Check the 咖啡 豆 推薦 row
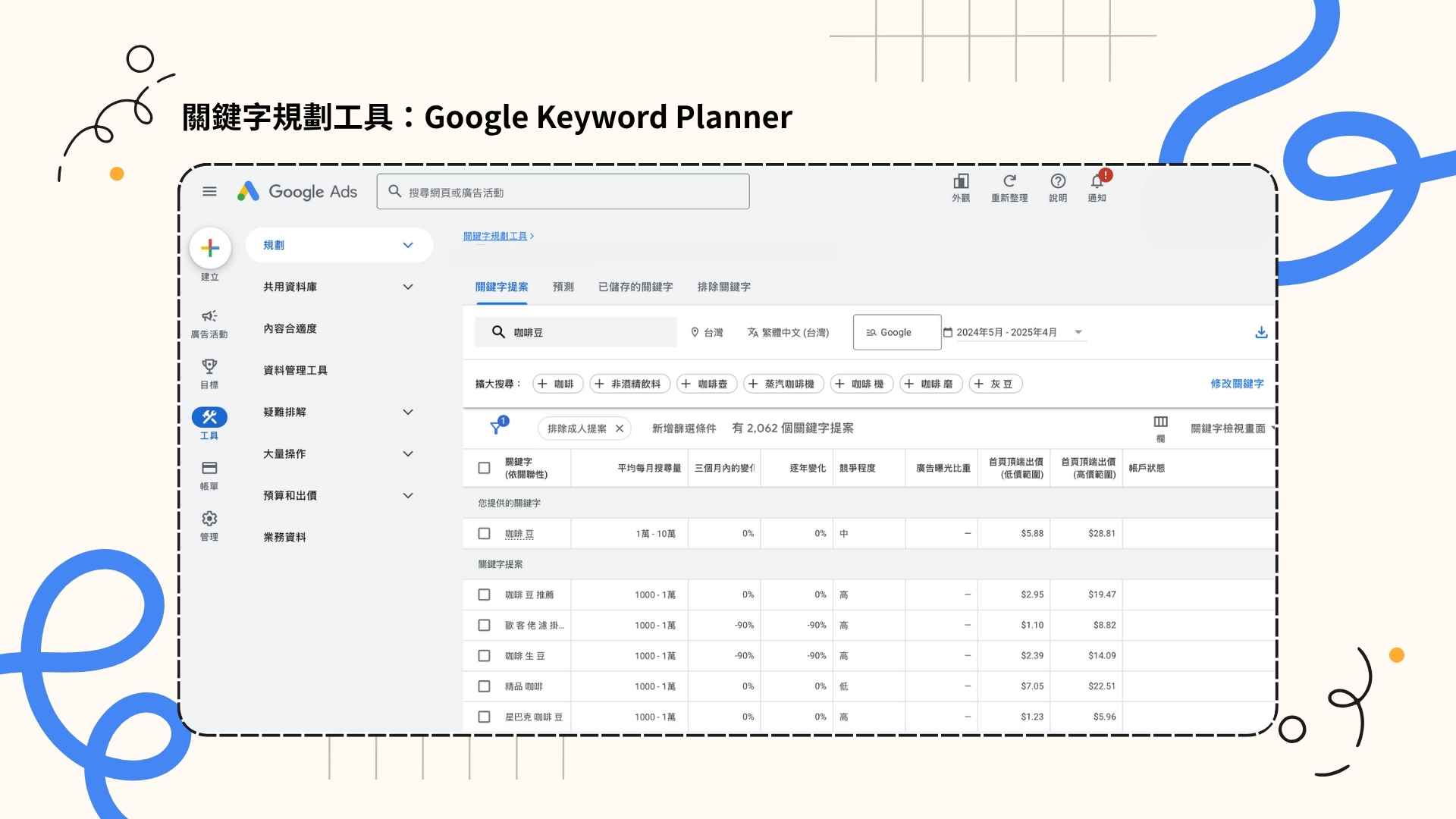1456x819 pixels. point(484,595)
